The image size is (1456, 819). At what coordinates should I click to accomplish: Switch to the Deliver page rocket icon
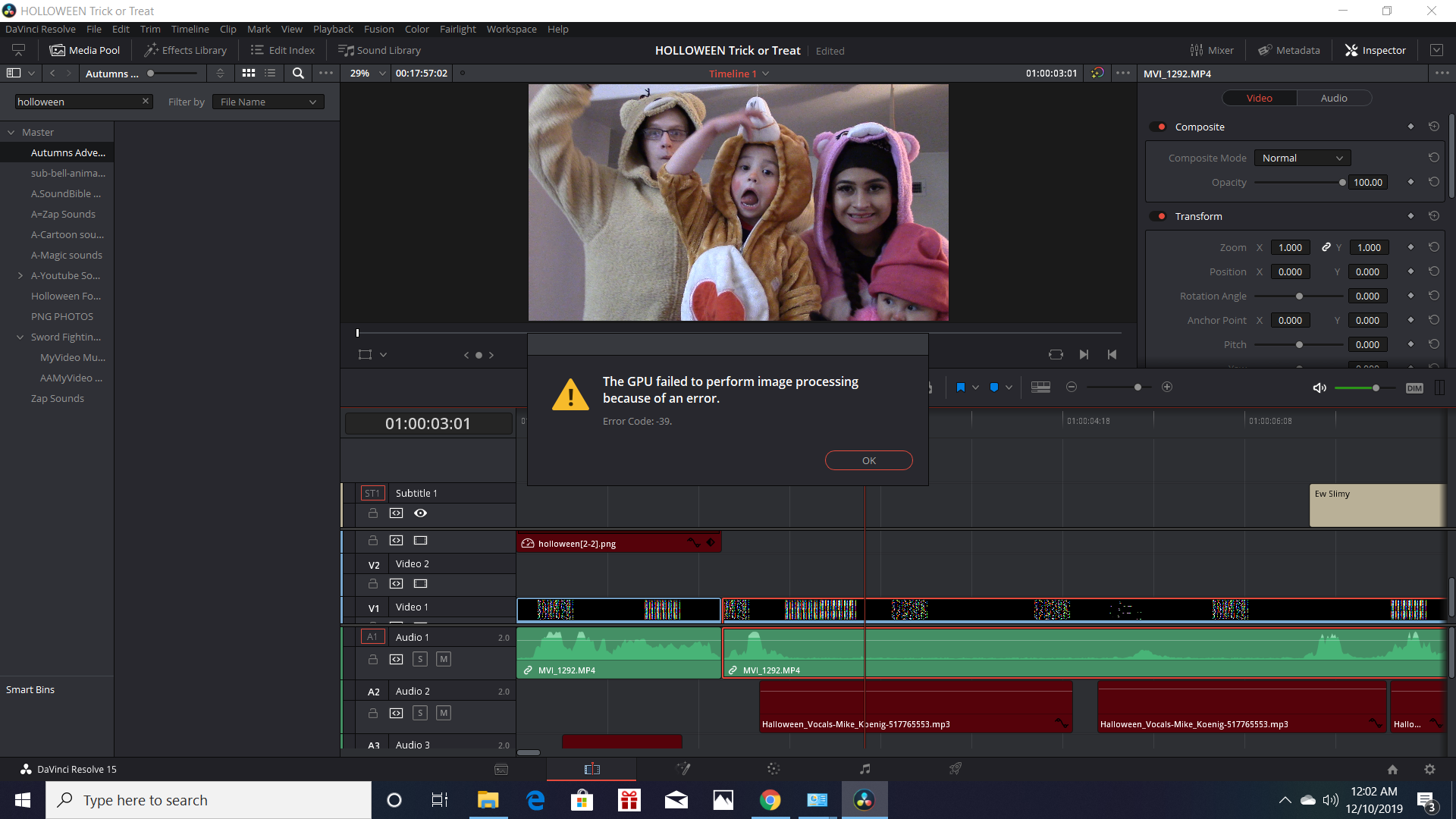point(955,769)
